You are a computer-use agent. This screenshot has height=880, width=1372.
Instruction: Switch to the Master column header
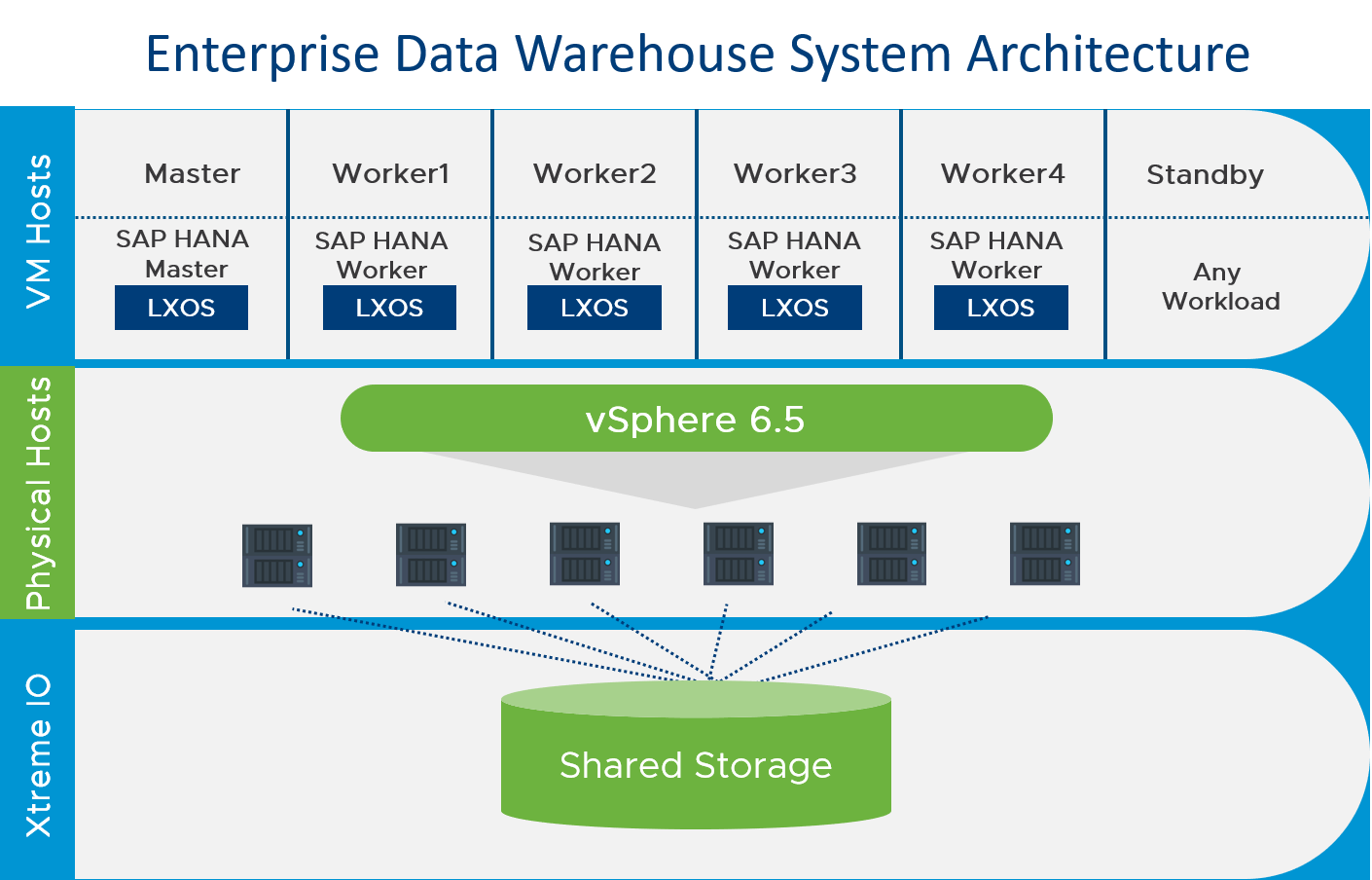[x=192, y=173]
